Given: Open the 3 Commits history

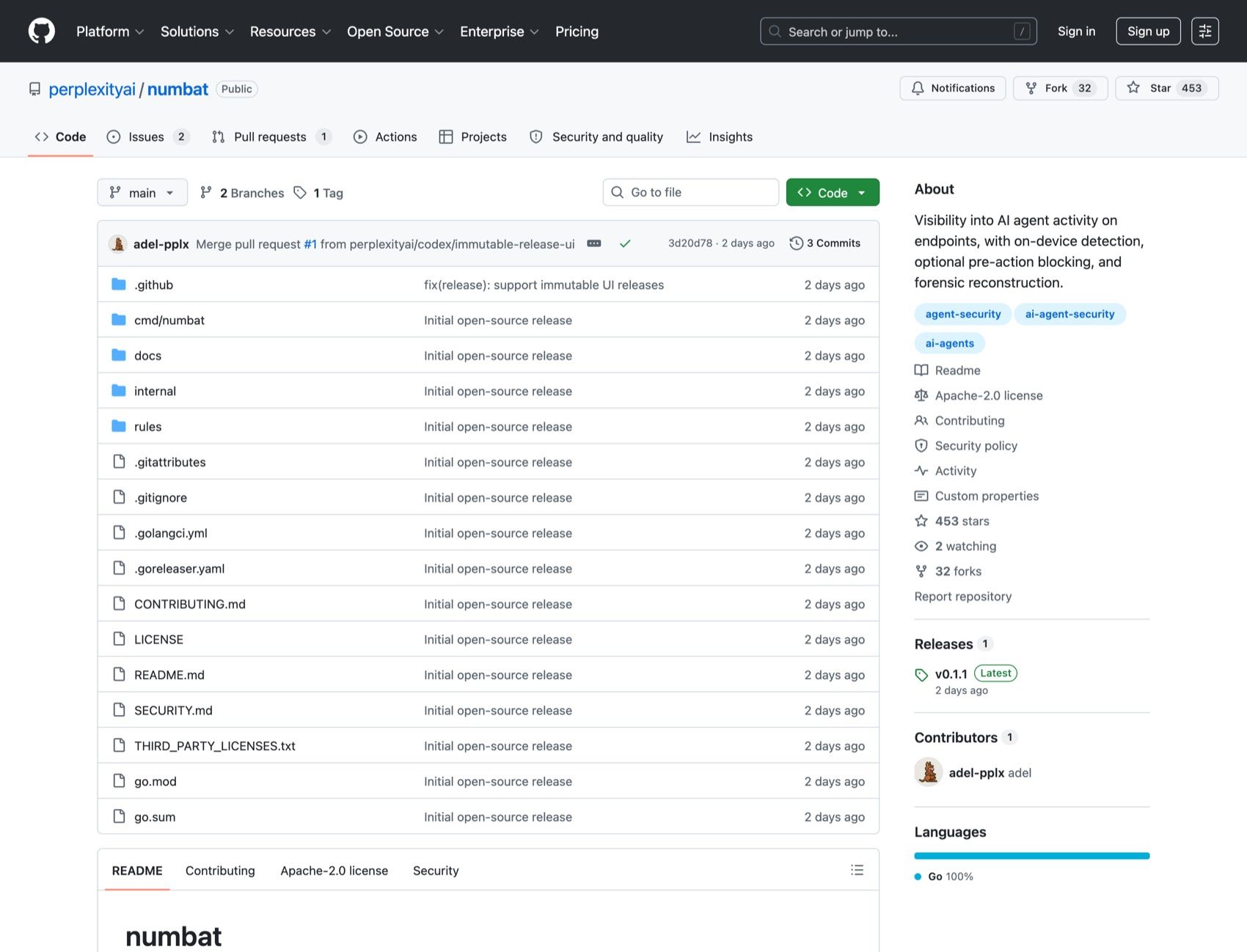Looking at the screenshot, I should 825,244.
